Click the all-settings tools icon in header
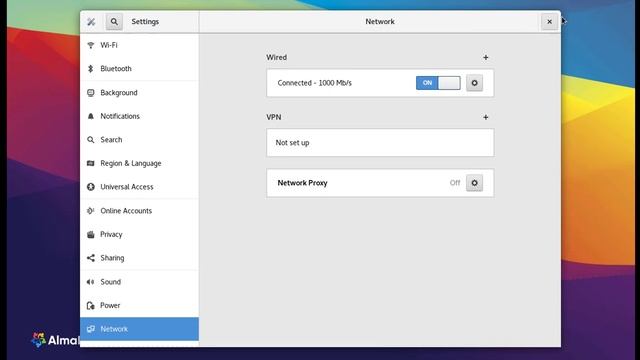Screen dimensions: 640x360 pyautogui.click(x=91, y=22)
